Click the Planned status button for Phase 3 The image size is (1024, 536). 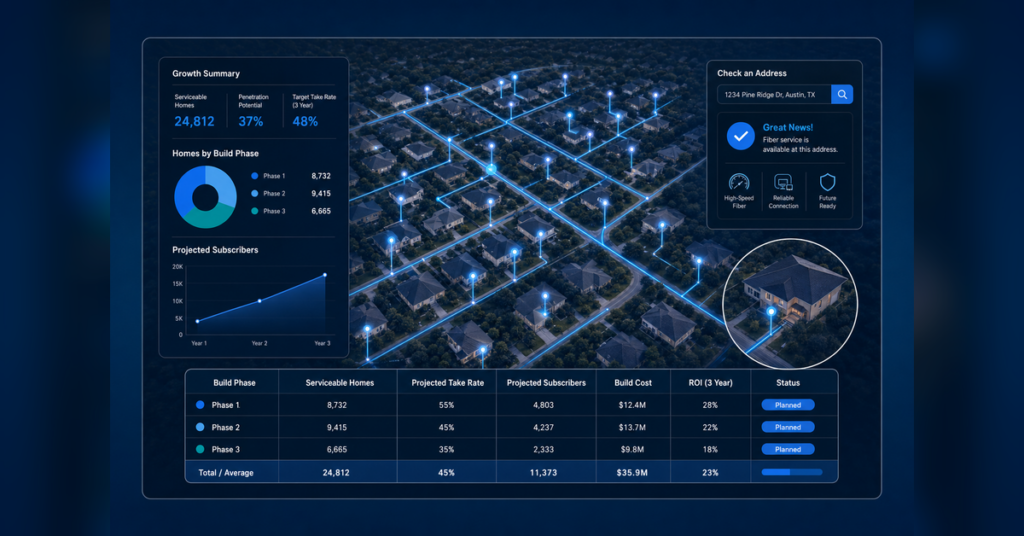click(x=788, y=449)
